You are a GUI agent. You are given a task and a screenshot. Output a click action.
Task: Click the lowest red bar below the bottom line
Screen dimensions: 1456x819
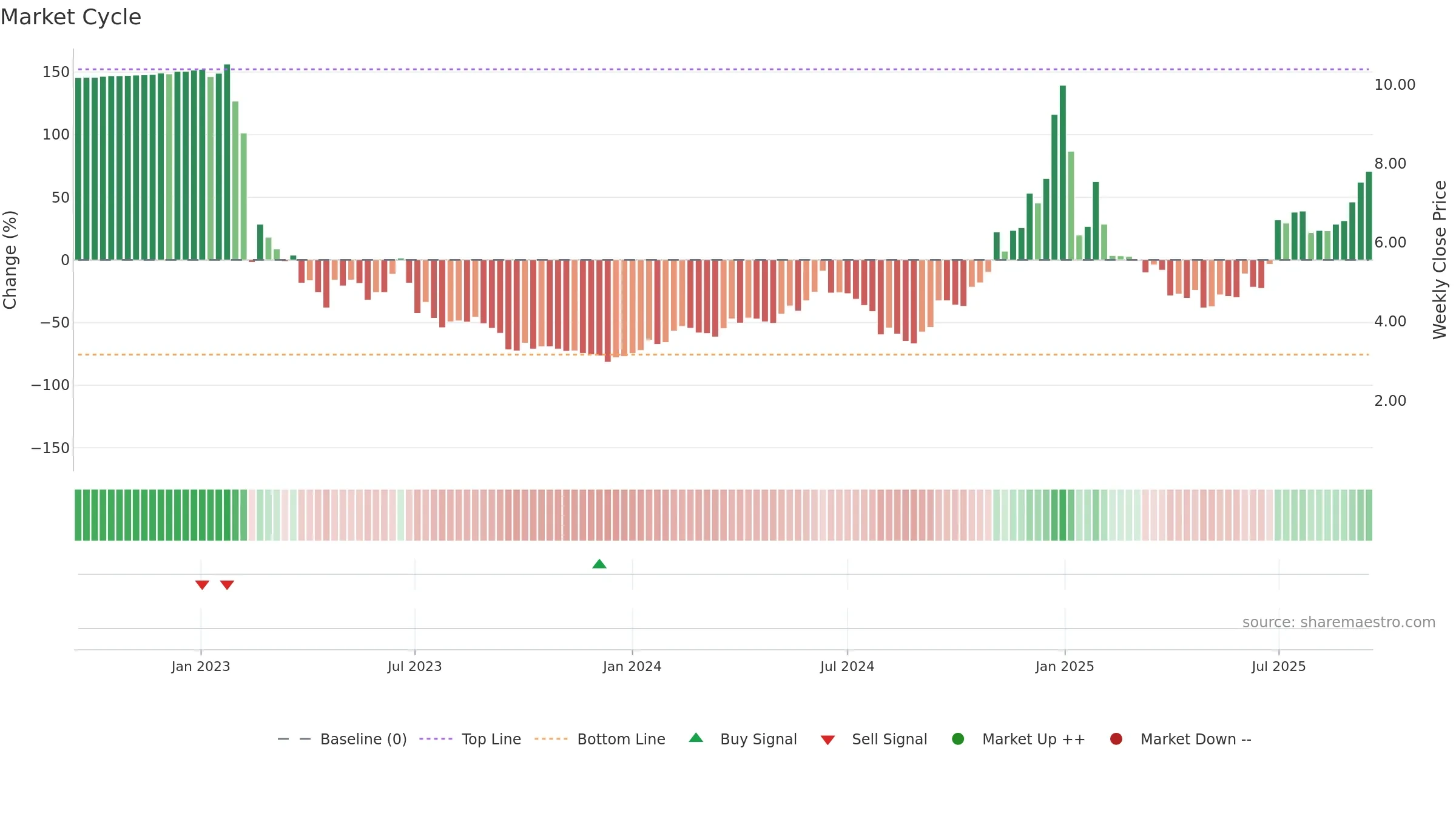coord(608,311)
